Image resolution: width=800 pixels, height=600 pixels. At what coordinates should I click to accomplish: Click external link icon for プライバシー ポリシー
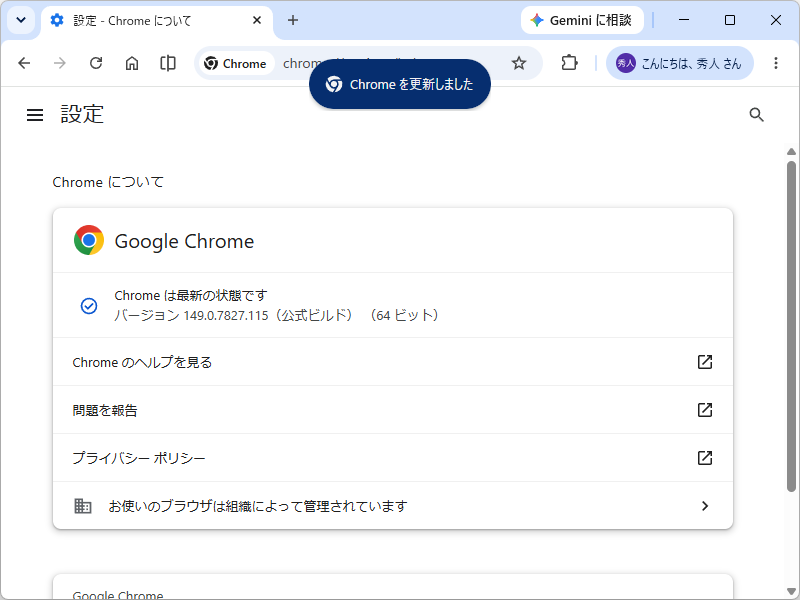point(705,458)
